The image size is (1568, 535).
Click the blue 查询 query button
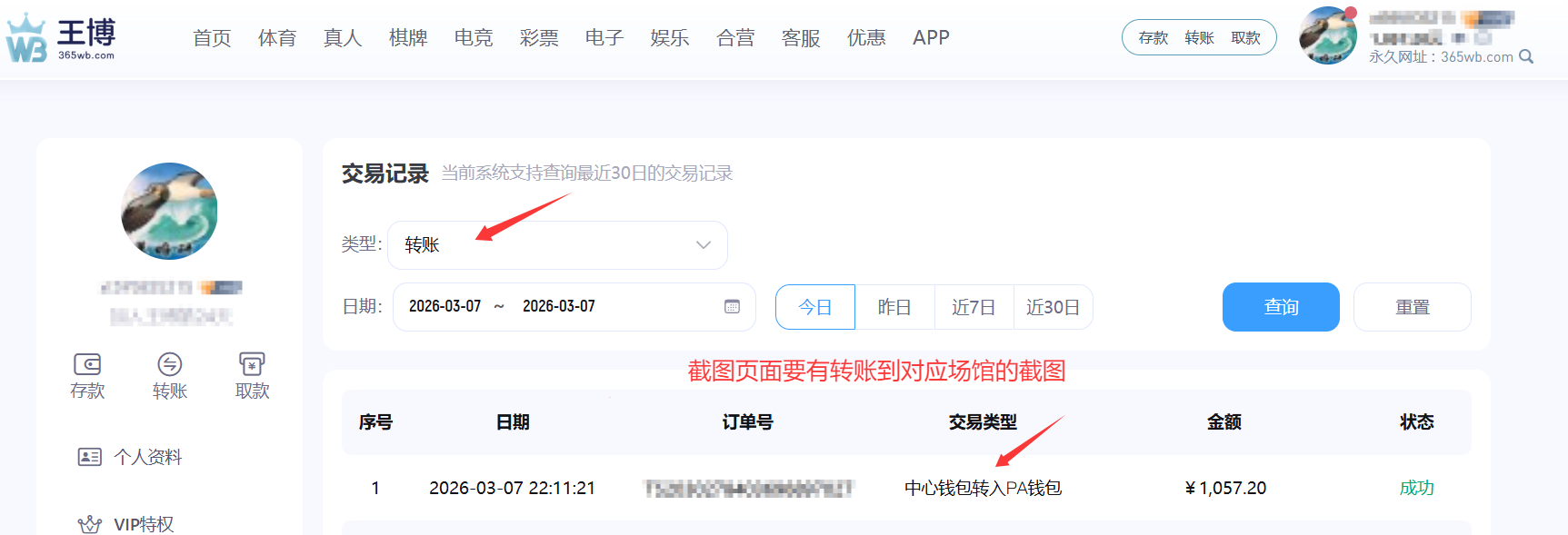pyautogui.click(x=1281, y=307)
